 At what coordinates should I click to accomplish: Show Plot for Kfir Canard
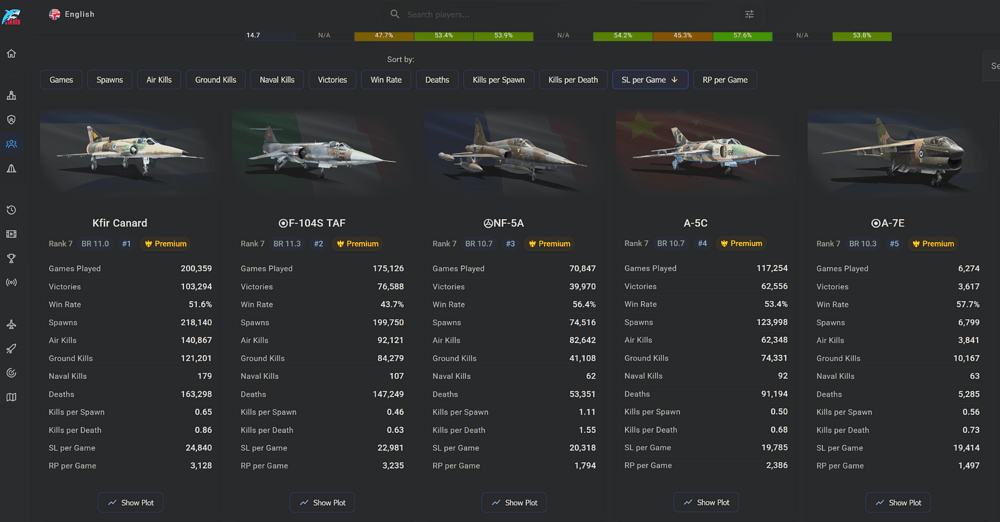pyautogui.click(x=131, y=503)
